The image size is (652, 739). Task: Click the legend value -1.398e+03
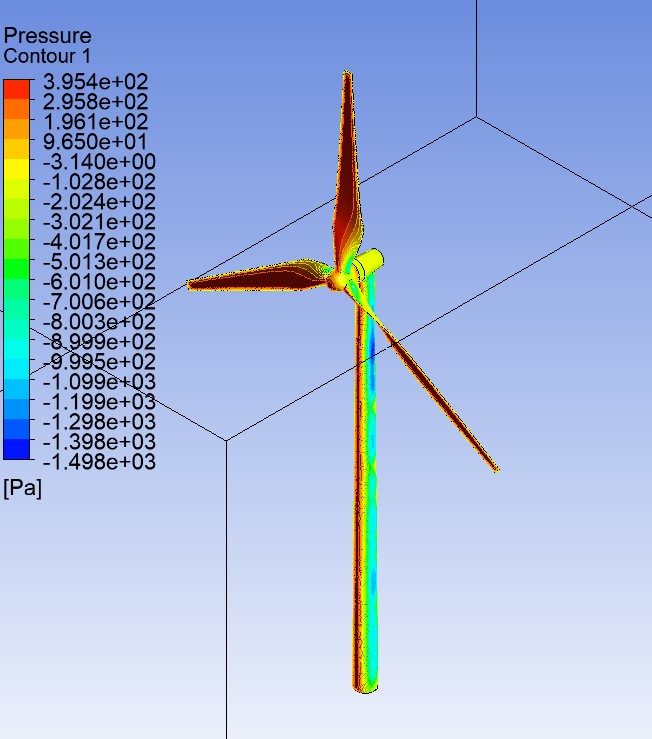pos(99,442)
